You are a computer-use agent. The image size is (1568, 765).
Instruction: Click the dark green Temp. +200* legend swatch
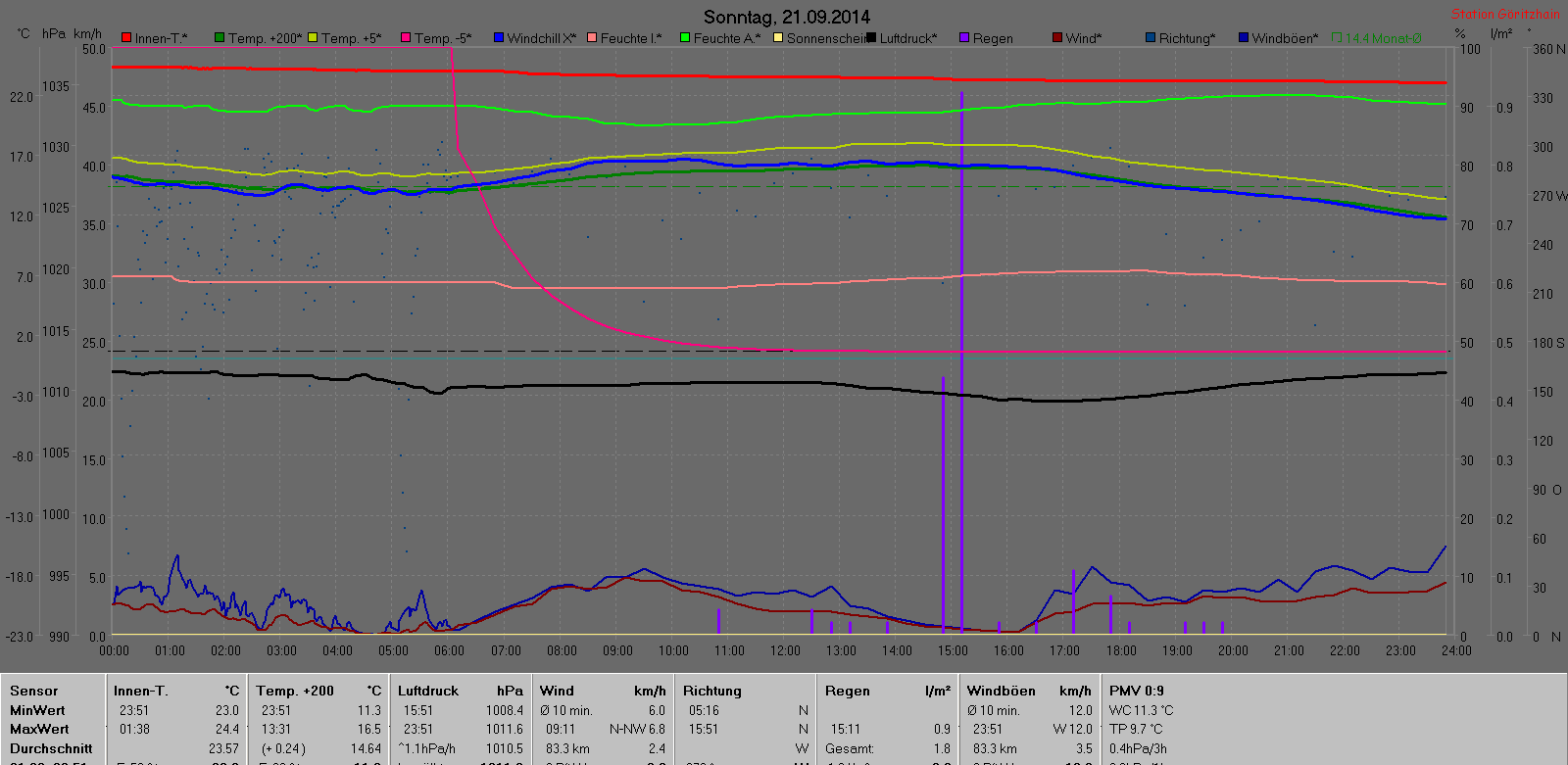(x=220, y=37)
